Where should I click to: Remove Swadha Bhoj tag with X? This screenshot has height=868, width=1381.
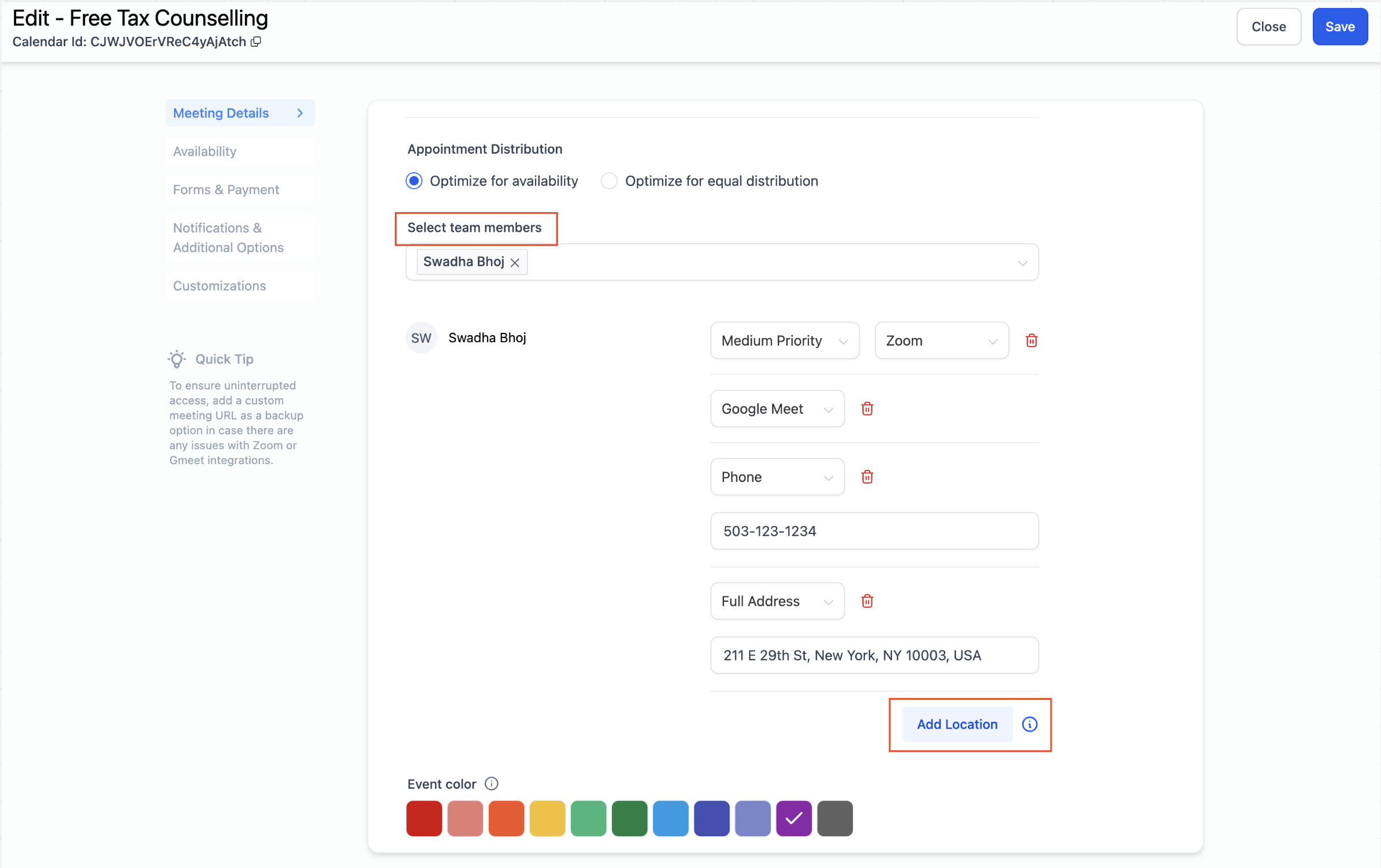coord(515,262)
